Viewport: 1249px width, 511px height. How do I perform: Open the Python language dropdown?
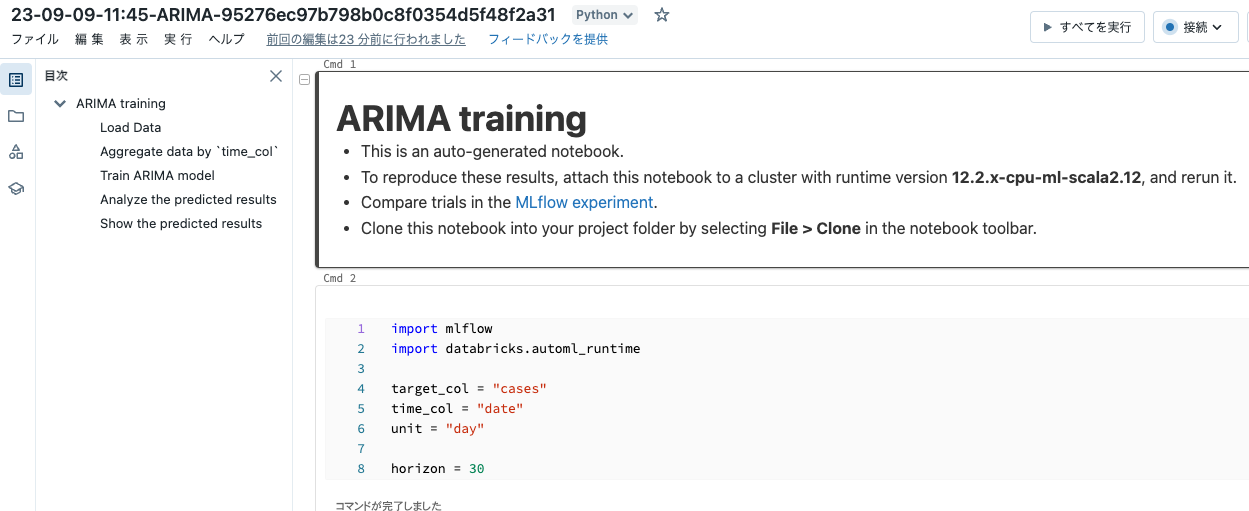[x=605, y=15]
